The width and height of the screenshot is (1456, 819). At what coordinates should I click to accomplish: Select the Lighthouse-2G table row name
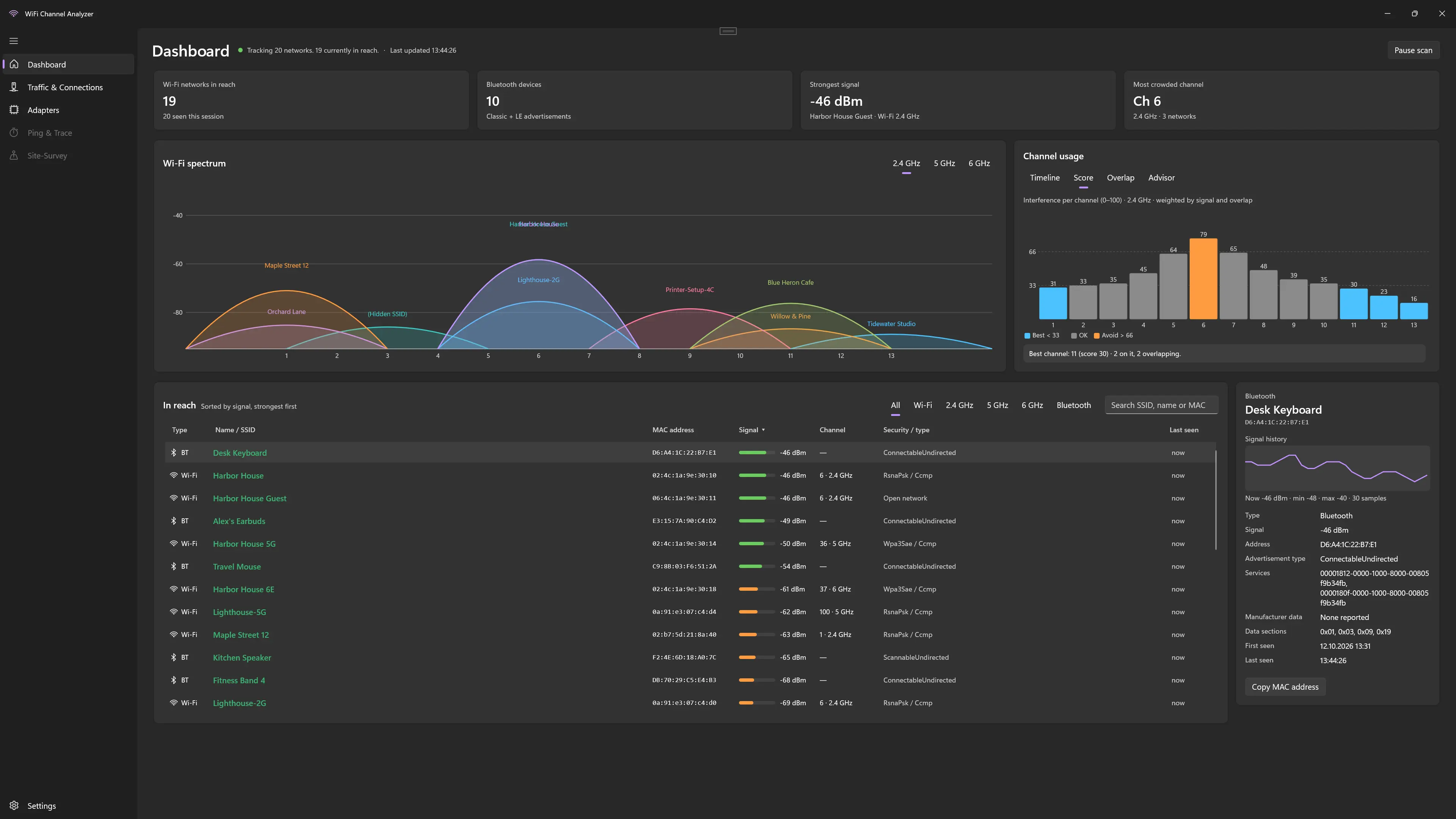click(x=240, y=703)
